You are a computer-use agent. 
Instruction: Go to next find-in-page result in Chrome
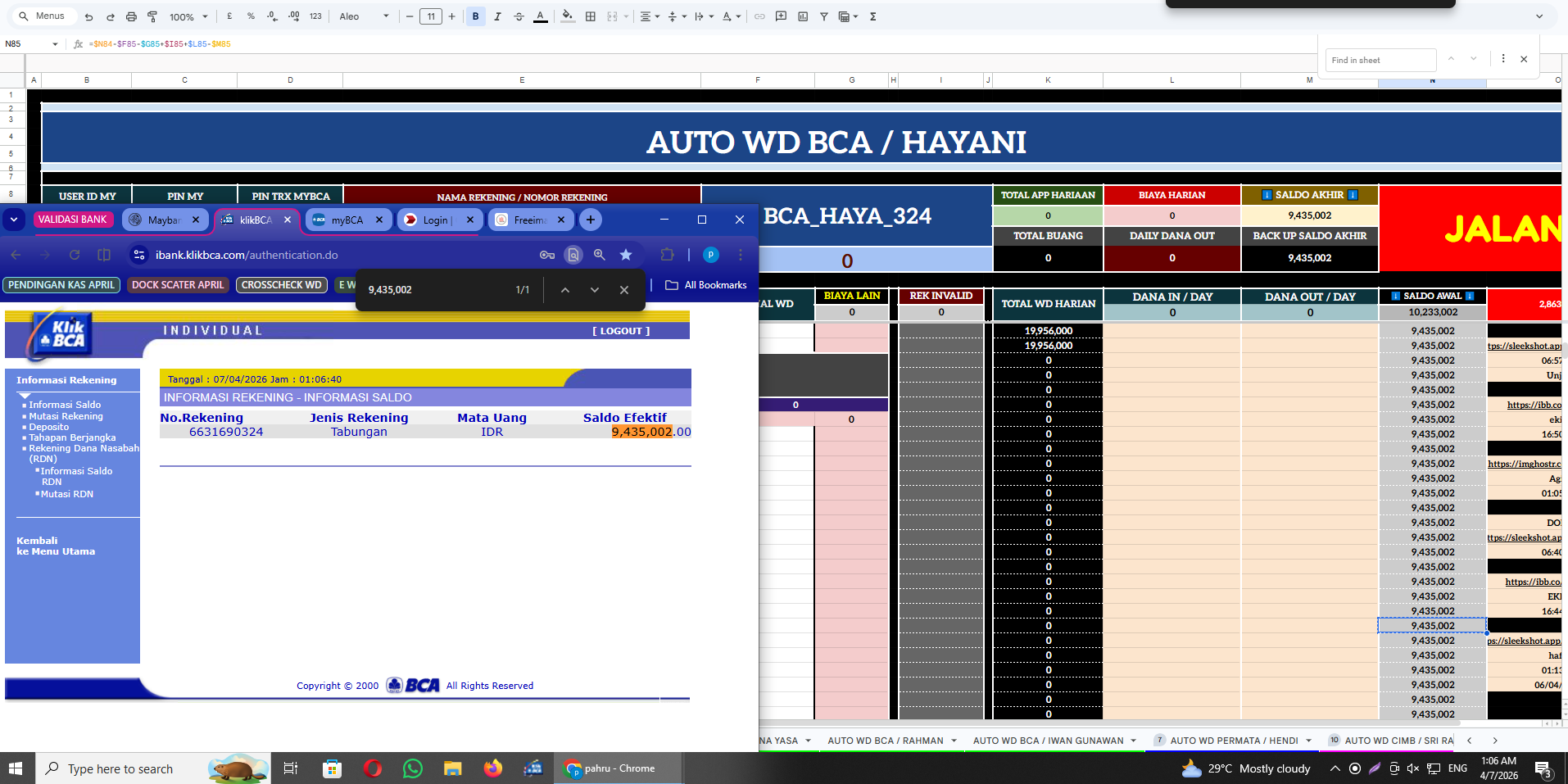tap(595, 290)
